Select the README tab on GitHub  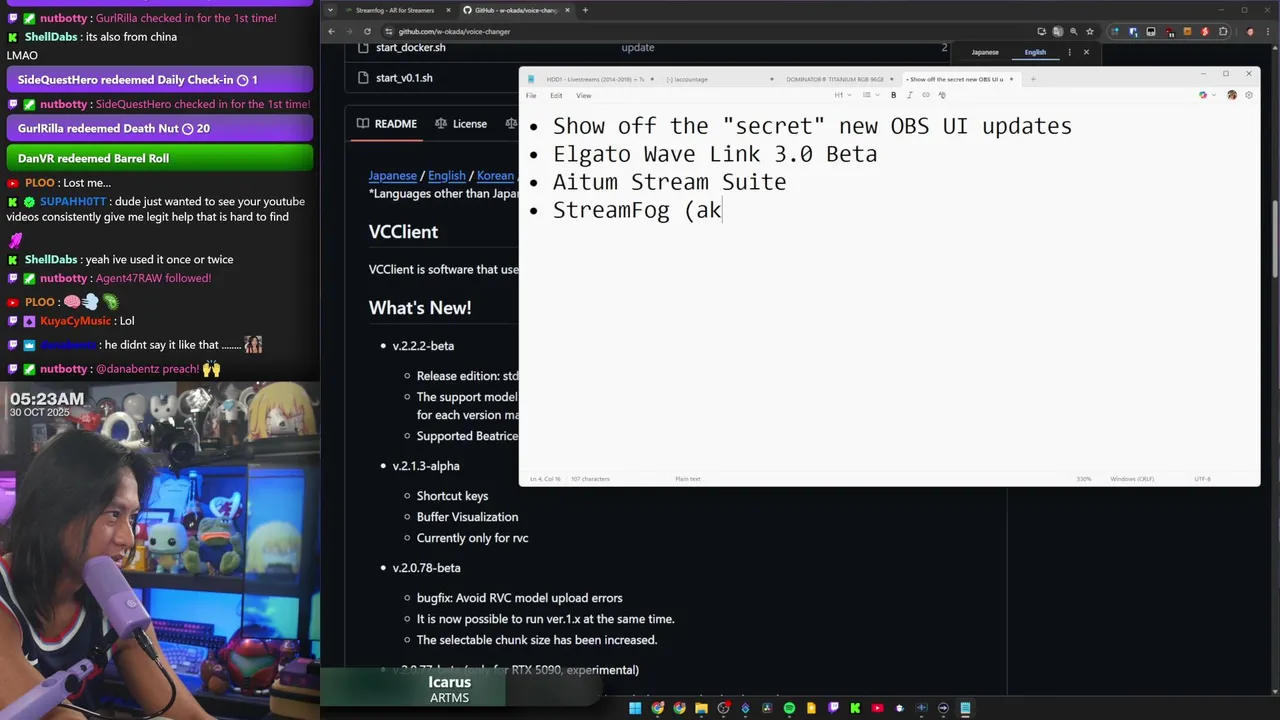tap(387, 124)
